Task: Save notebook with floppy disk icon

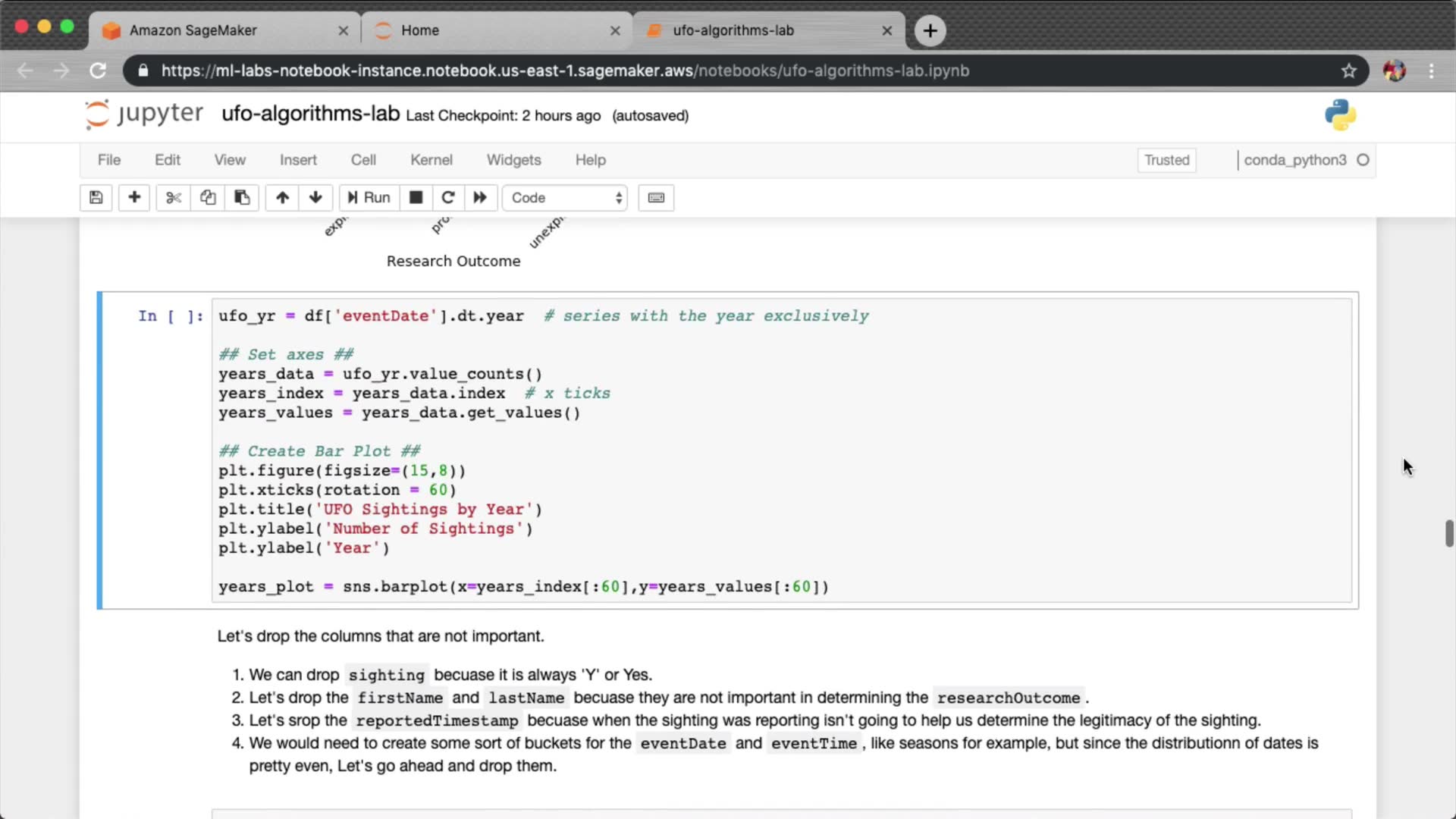Action: tap(96, 198)
